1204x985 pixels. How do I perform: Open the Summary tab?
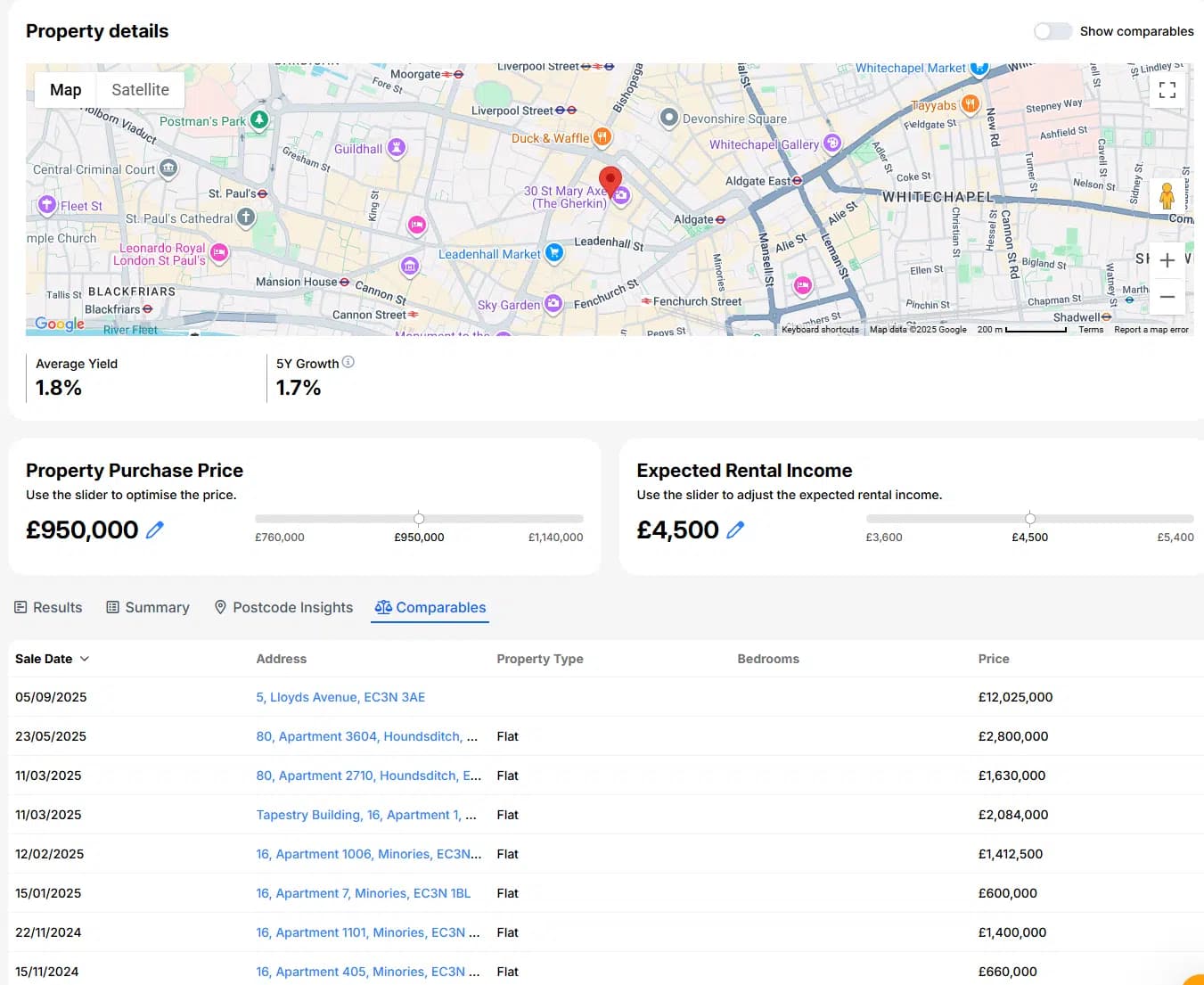[148, 607]
